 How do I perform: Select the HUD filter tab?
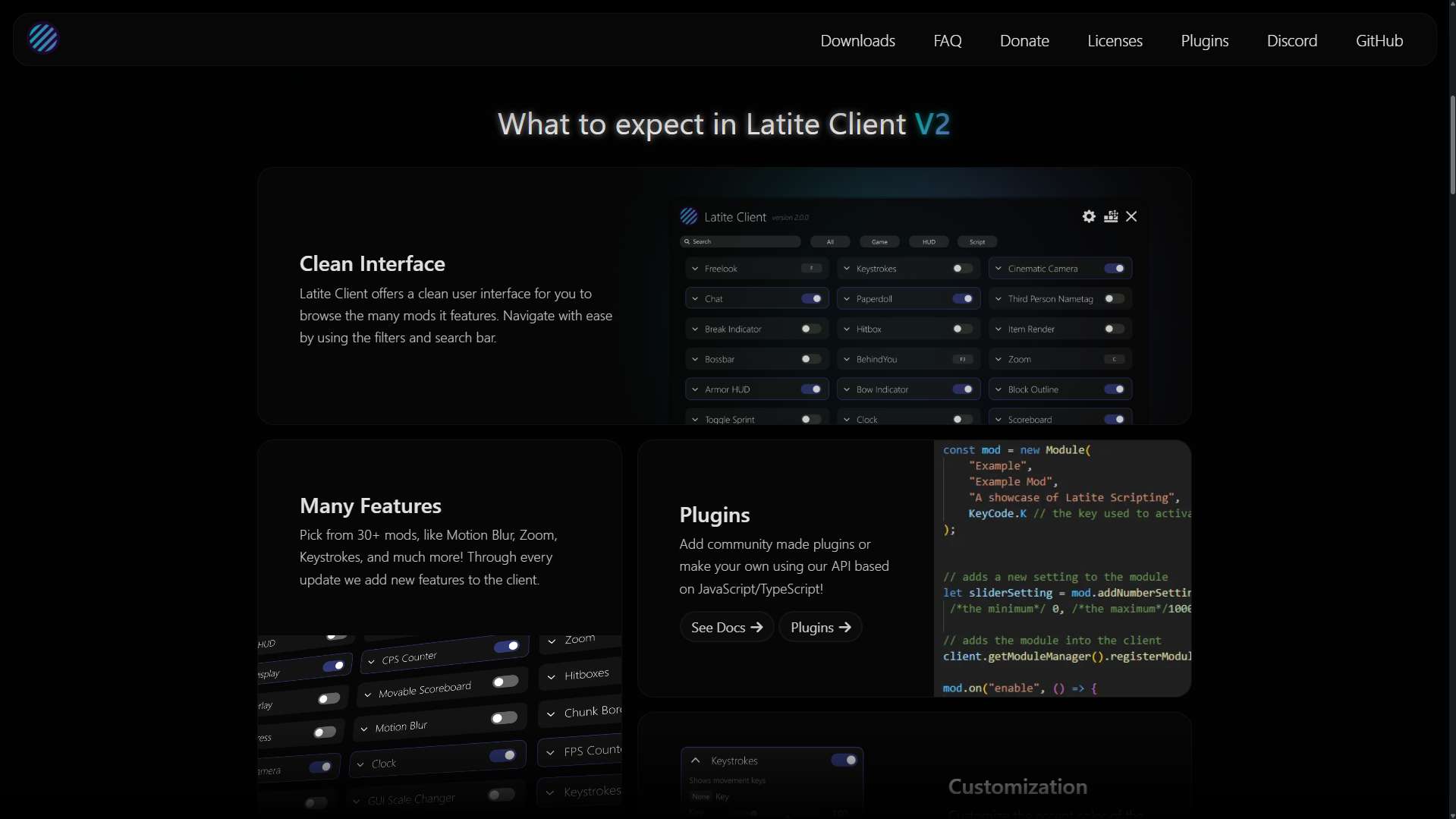(929, 241)
